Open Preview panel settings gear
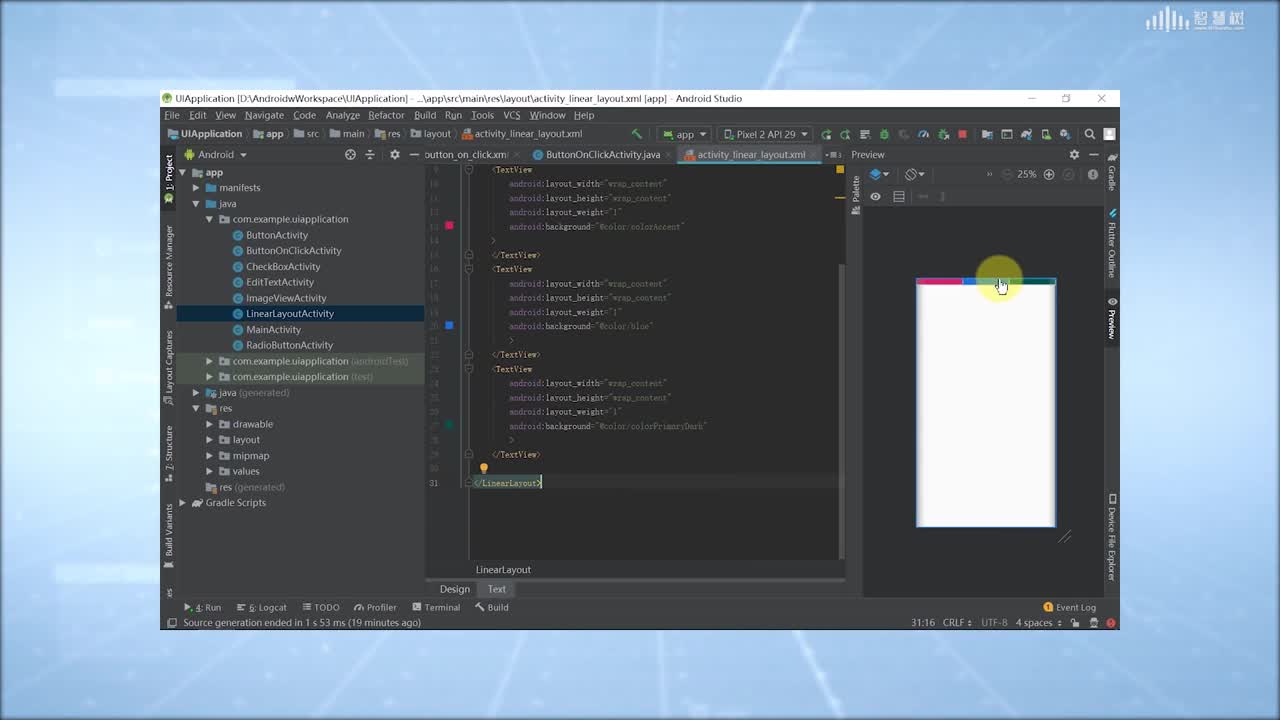The height and width of the screenshot is (720, 1280). coord(1074,155)
